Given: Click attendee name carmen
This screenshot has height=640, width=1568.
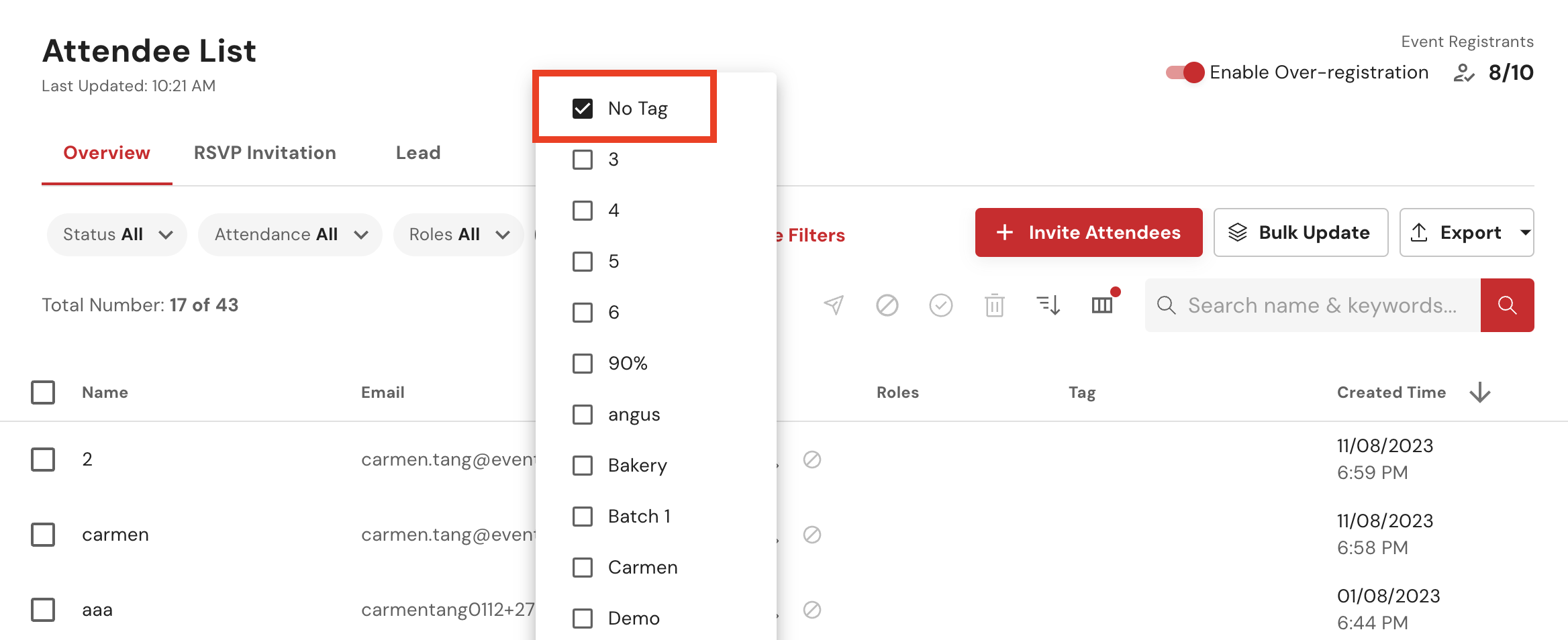Looking at the screenshot, I should point(115,535).
